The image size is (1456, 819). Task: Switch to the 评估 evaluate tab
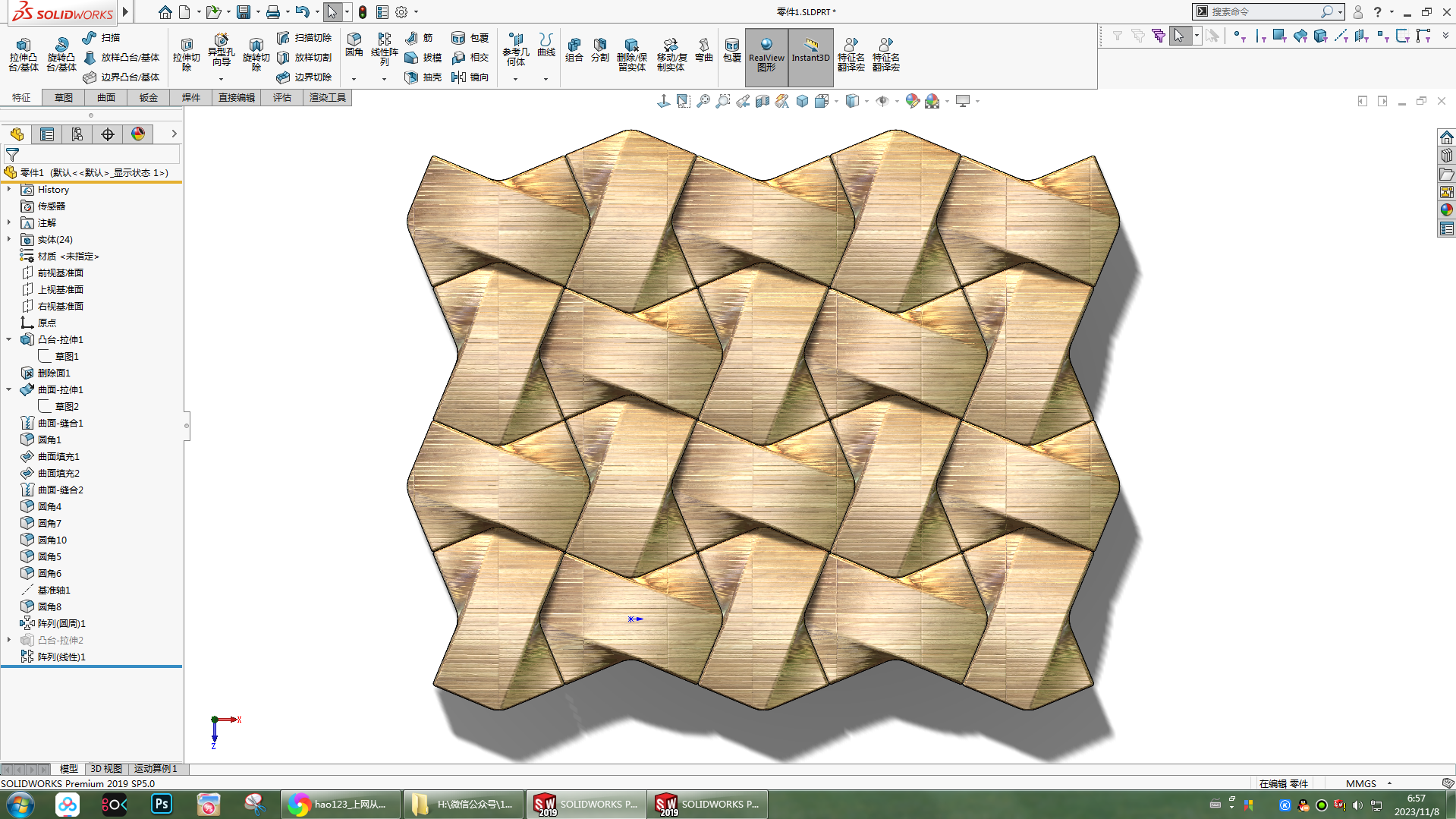click(x=282, y=98)
